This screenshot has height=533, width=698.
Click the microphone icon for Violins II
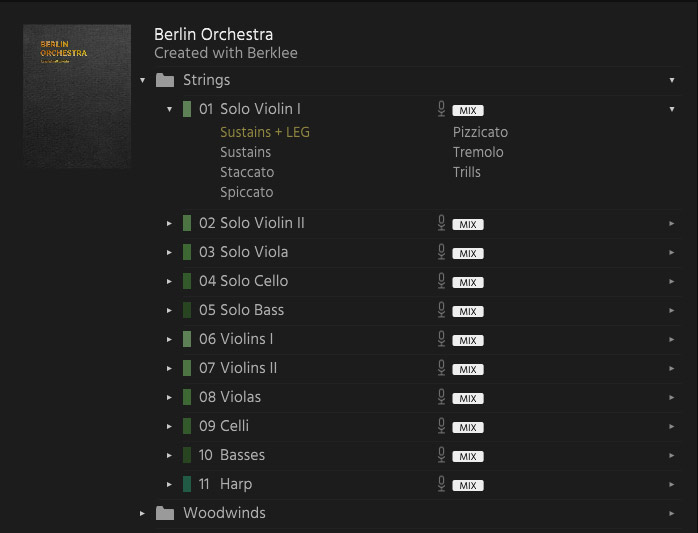441,369
